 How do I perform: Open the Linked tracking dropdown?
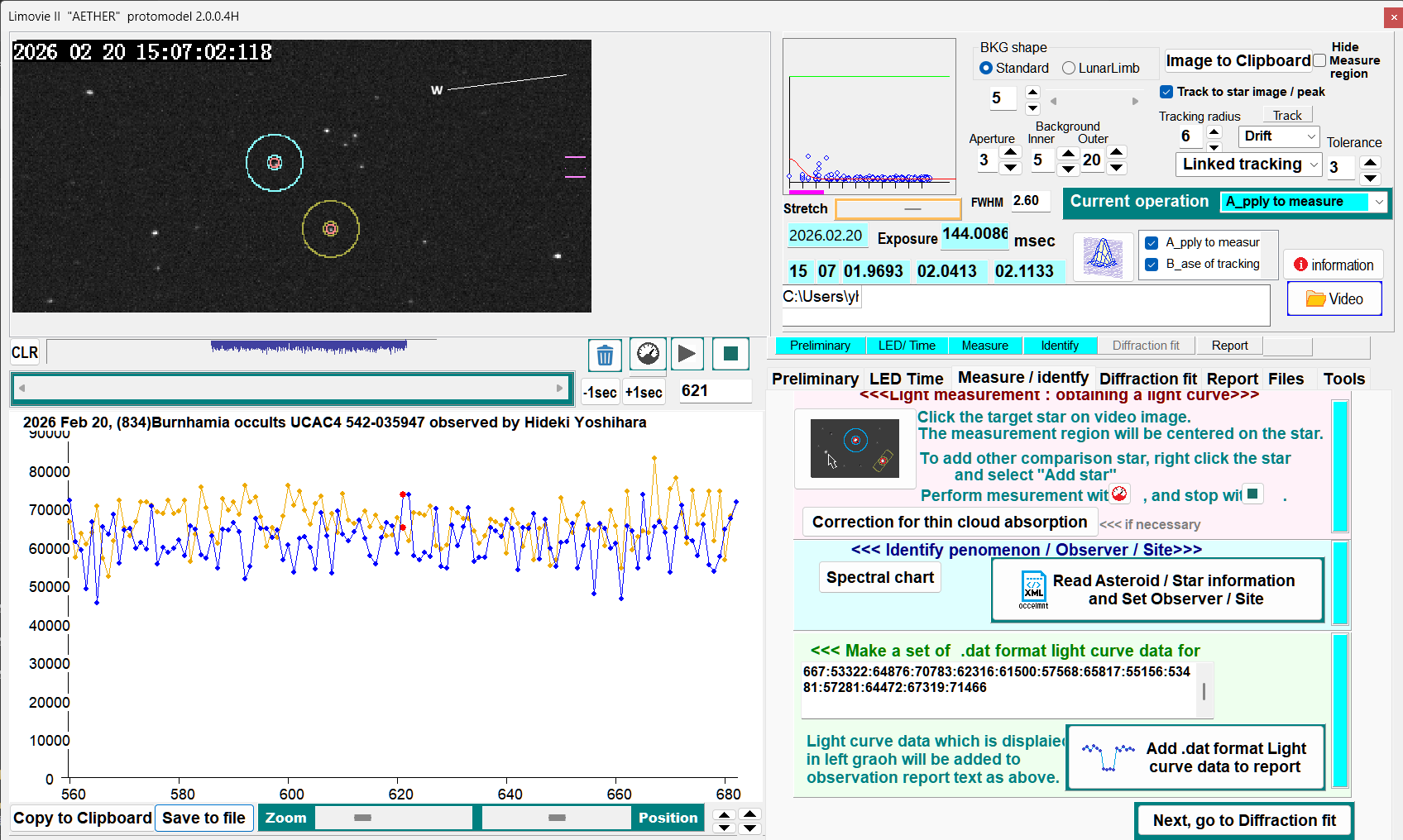[1250, 165]
